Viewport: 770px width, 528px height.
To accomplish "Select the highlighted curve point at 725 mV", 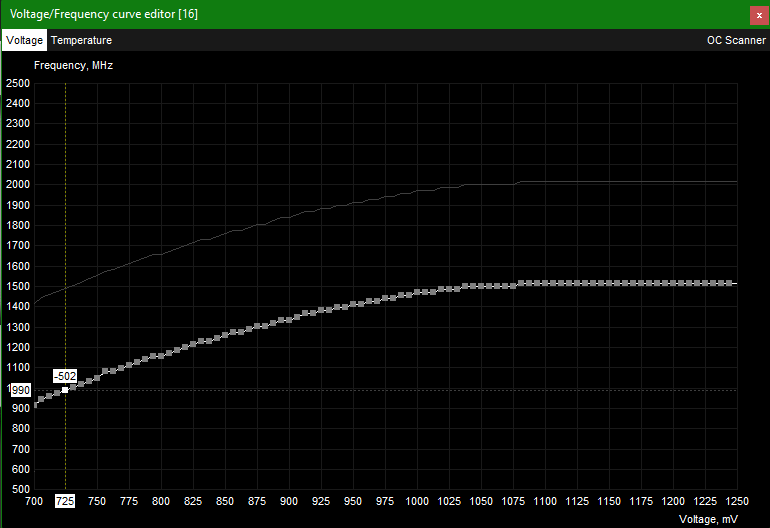I will [x=65, y=390].
